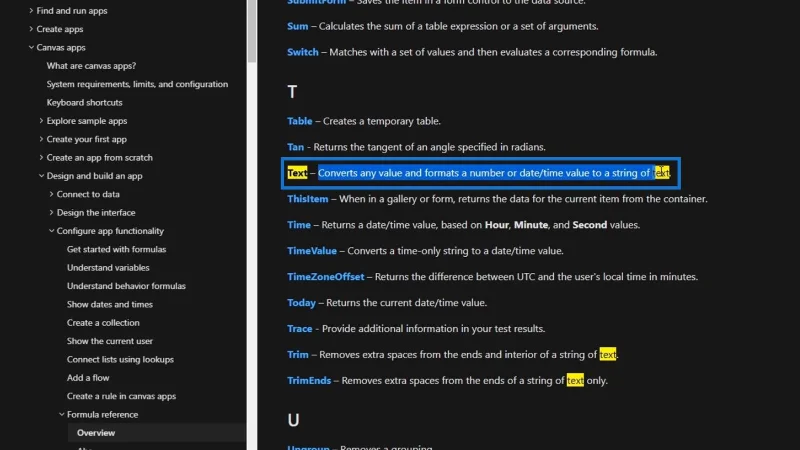Open the TimeValue function link
The height and width of the screenshot is (450, 800).
[312, 251]
